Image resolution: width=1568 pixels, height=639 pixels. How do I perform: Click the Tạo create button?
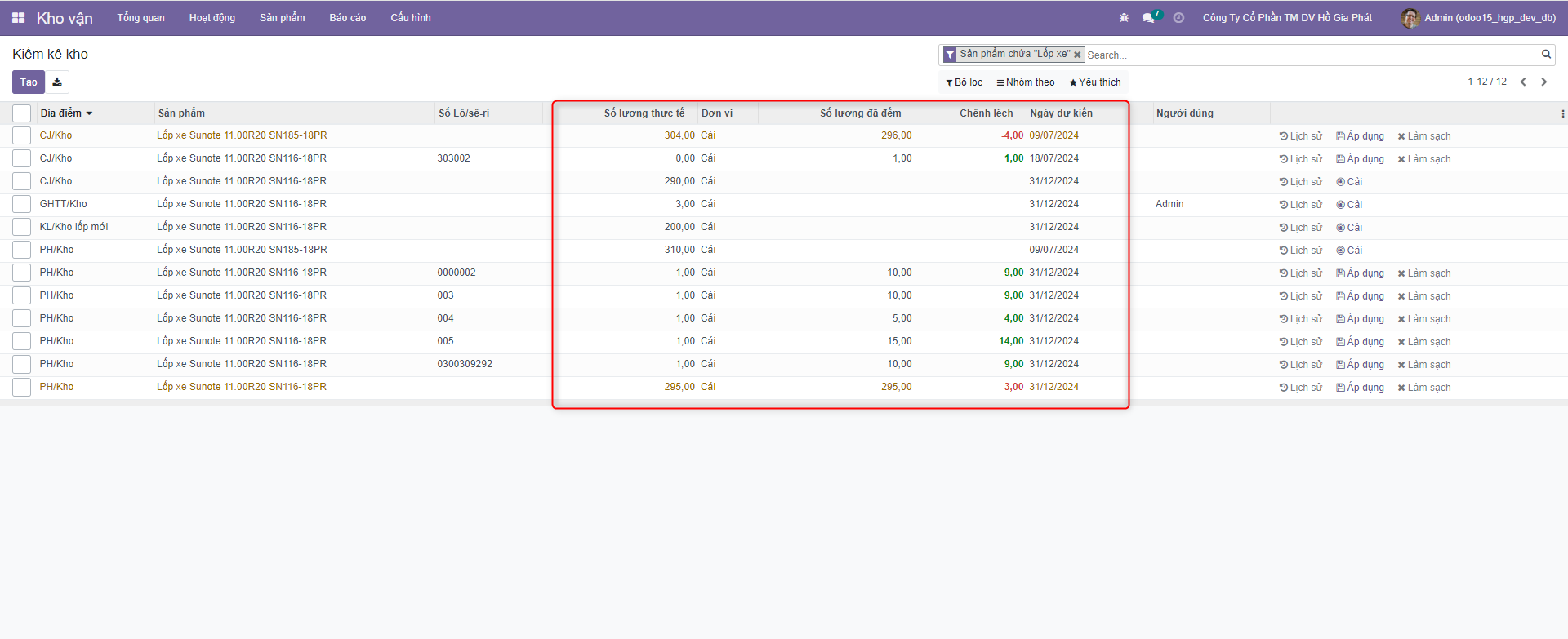(29, 82)
